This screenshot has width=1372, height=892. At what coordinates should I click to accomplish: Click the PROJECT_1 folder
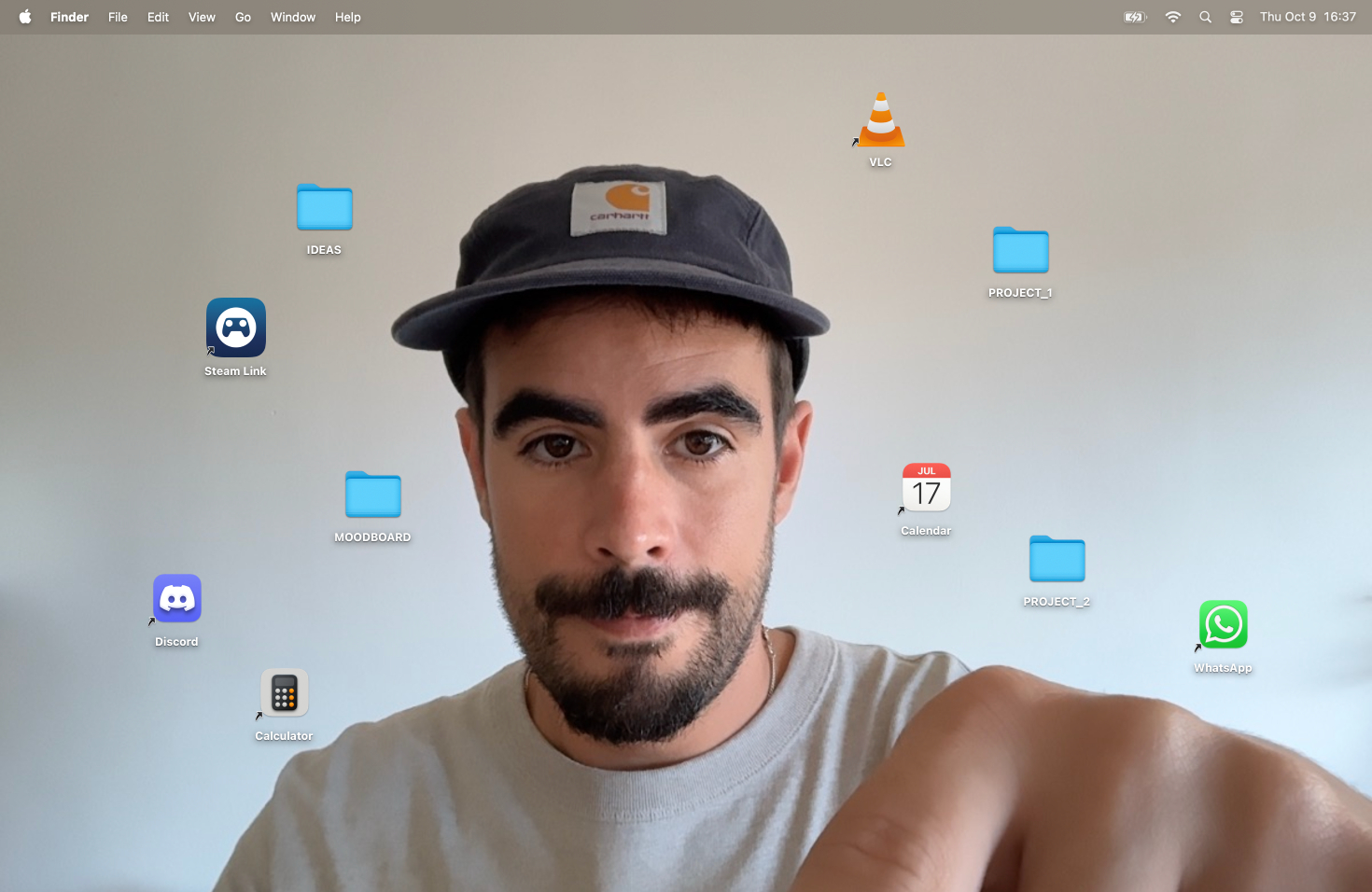(x=1020, y=251)
